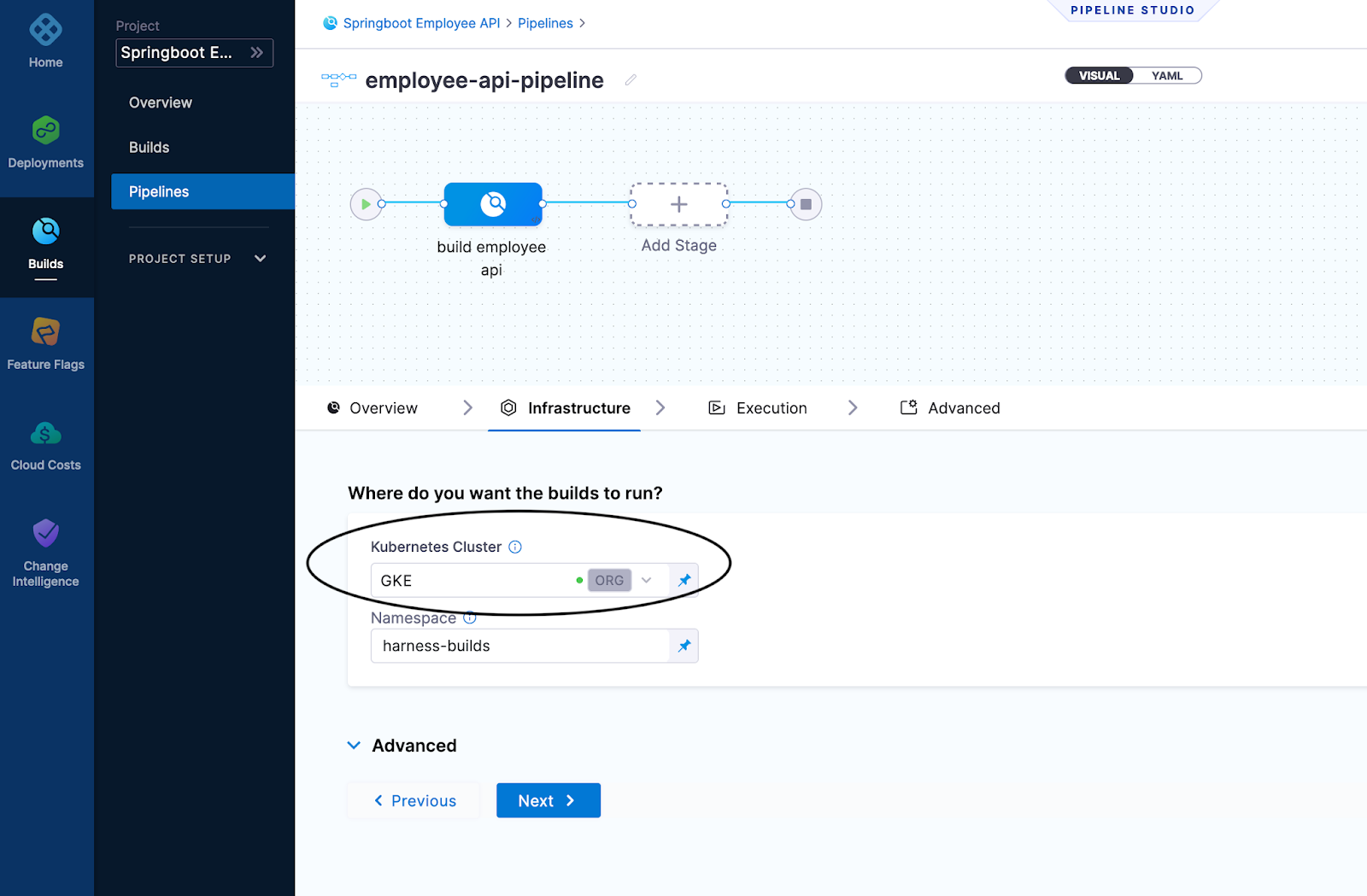Switch to VISUAL view
The image size is (1367, 896).
1099,75
